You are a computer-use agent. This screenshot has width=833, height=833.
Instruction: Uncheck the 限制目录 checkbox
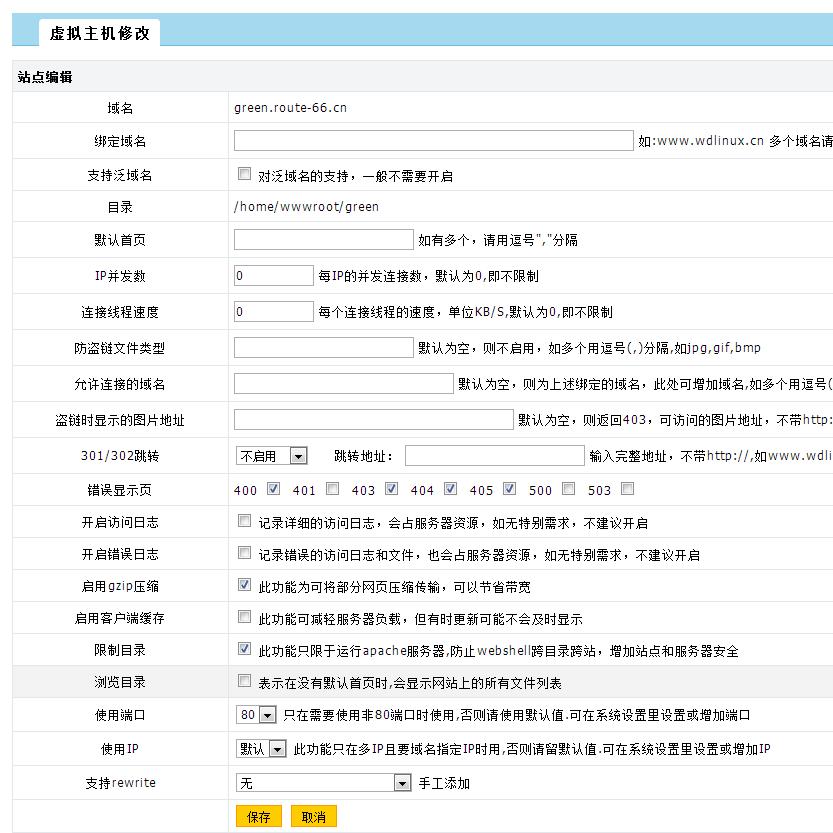pos(244,649)
